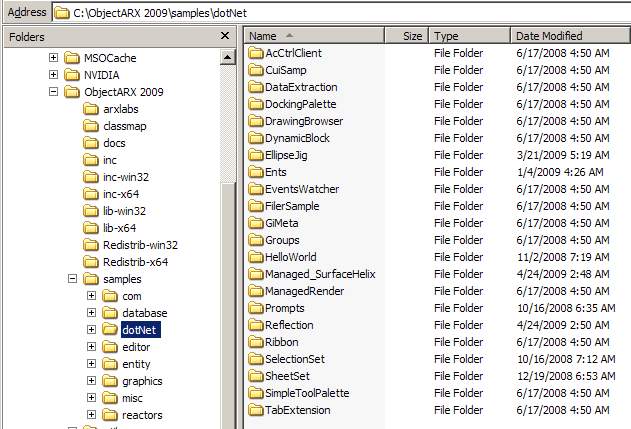Select the CuiSamp folder icon
Screen dimensions: 631x429
tap(256, 70)
